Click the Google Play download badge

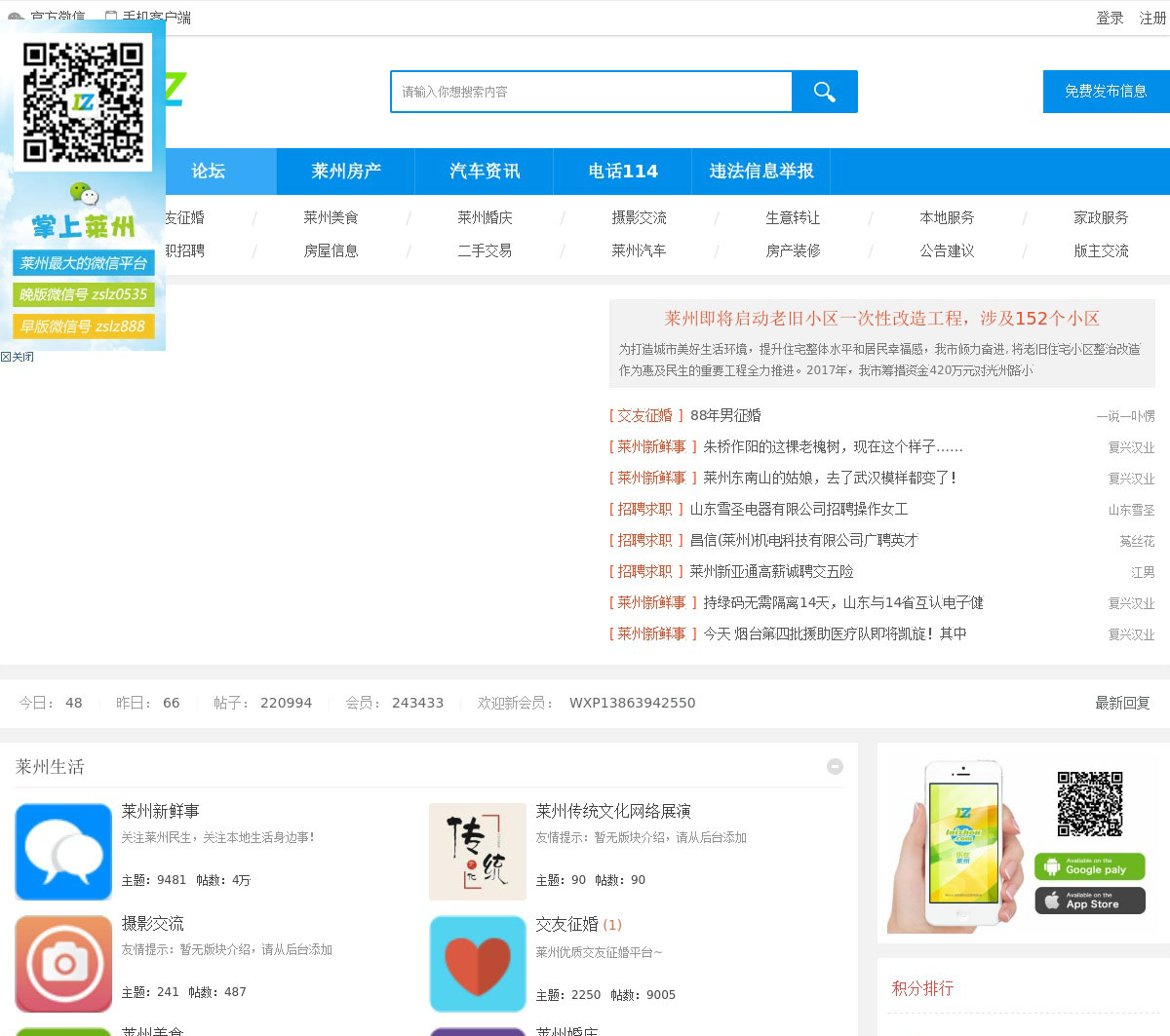tap(1089, 866)
